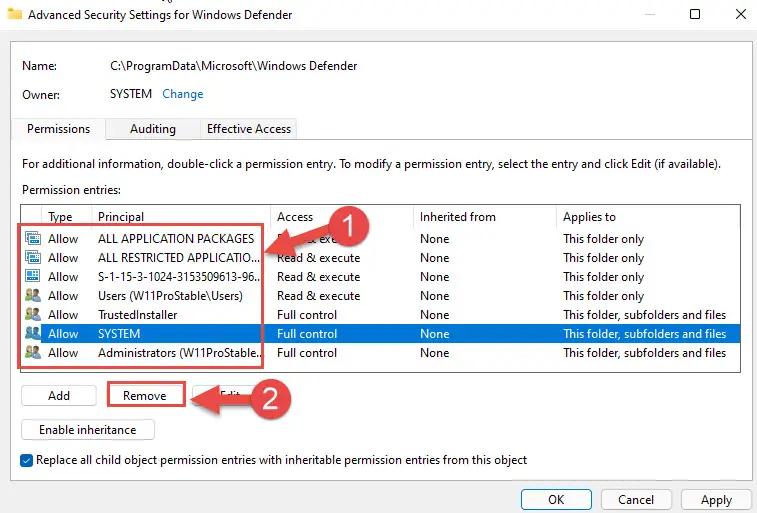The image size is (757, 513).
Task: Select the Users (W11ProStable\Users) entry
Action: [x=170, y=295]
